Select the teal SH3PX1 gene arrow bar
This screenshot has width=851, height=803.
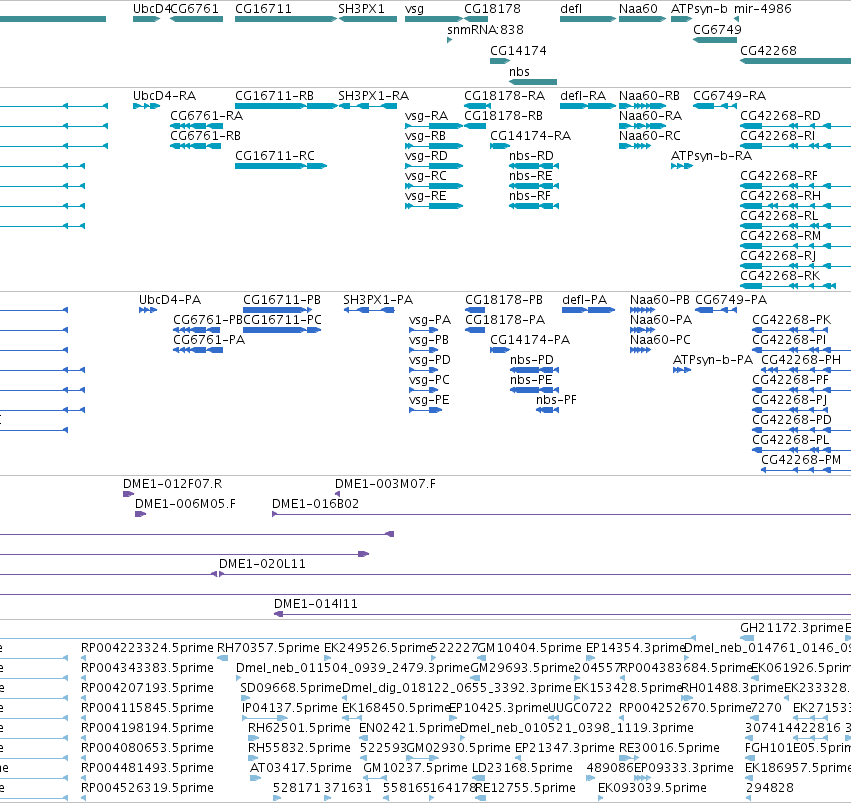pyautogui.click(x=368, y=19)
